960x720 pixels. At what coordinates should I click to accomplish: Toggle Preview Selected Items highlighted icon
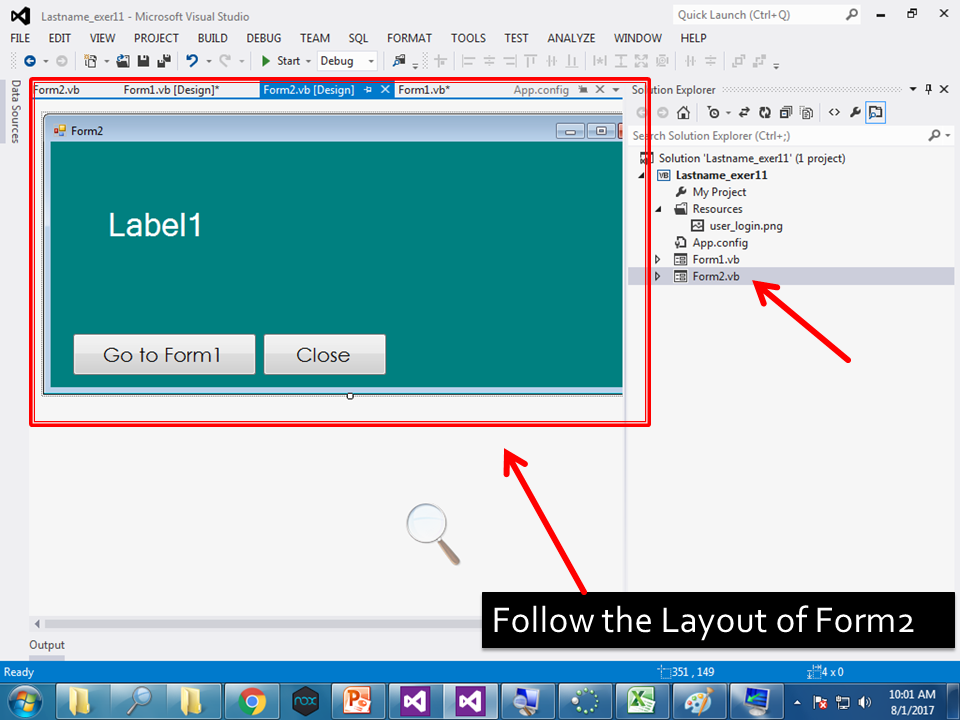coord(876,112)
